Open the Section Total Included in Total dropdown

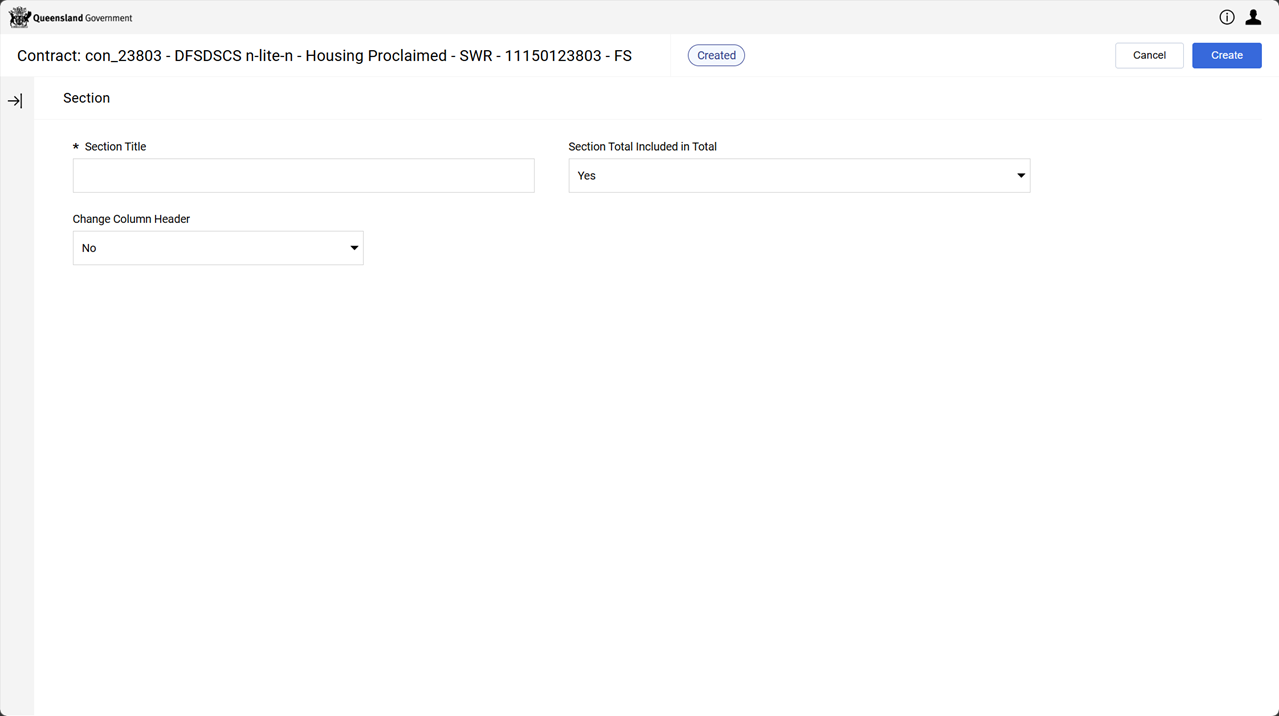point(798,176)
